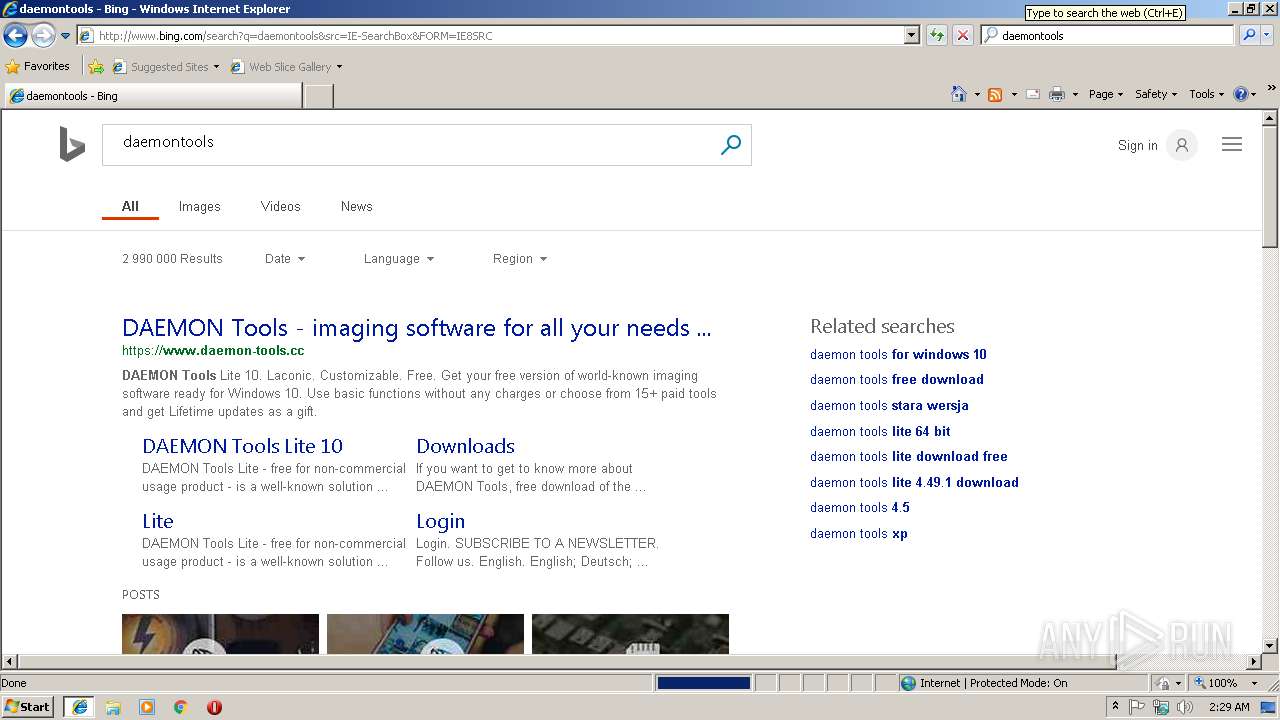Click the IE toolbar search magnifier button

point(1249,35)
